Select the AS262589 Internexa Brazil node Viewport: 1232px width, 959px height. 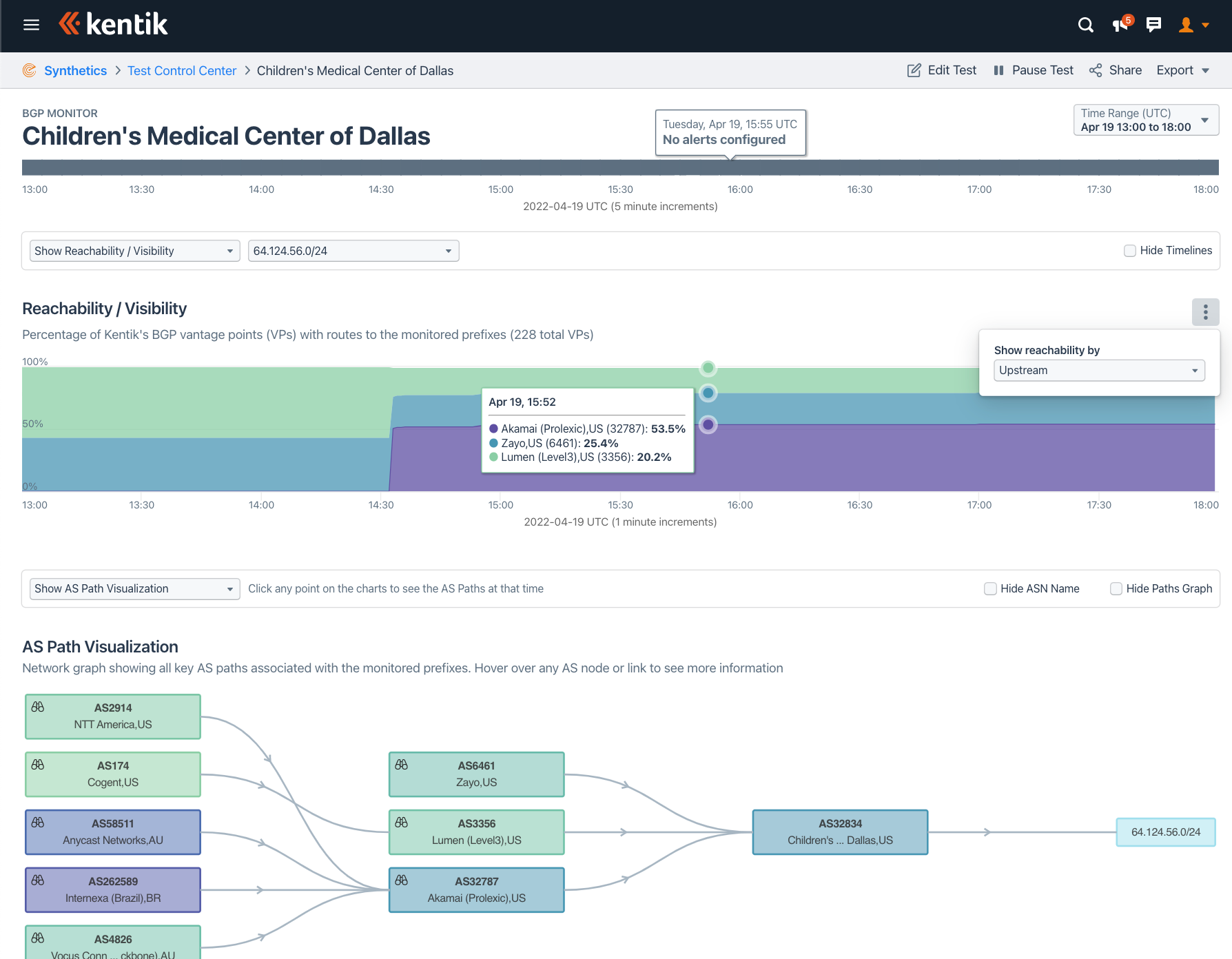[113, 890]
